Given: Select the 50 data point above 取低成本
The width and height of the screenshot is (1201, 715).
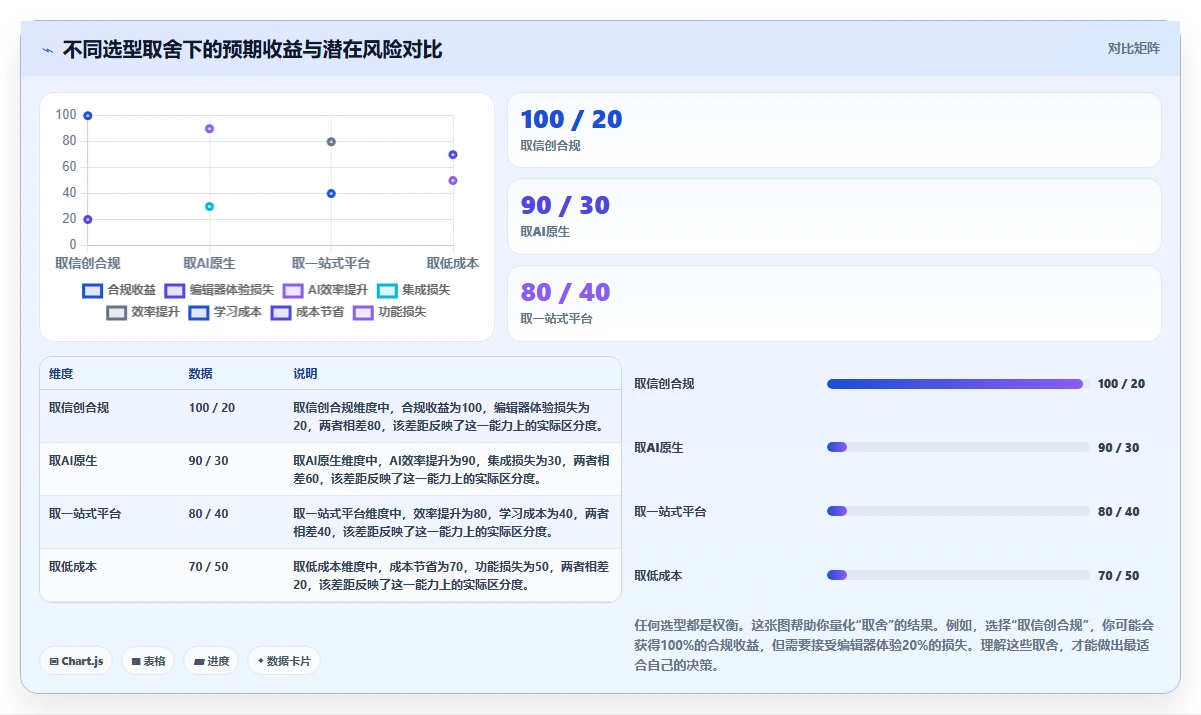Looking at the screenshot, I should (453, 180).
